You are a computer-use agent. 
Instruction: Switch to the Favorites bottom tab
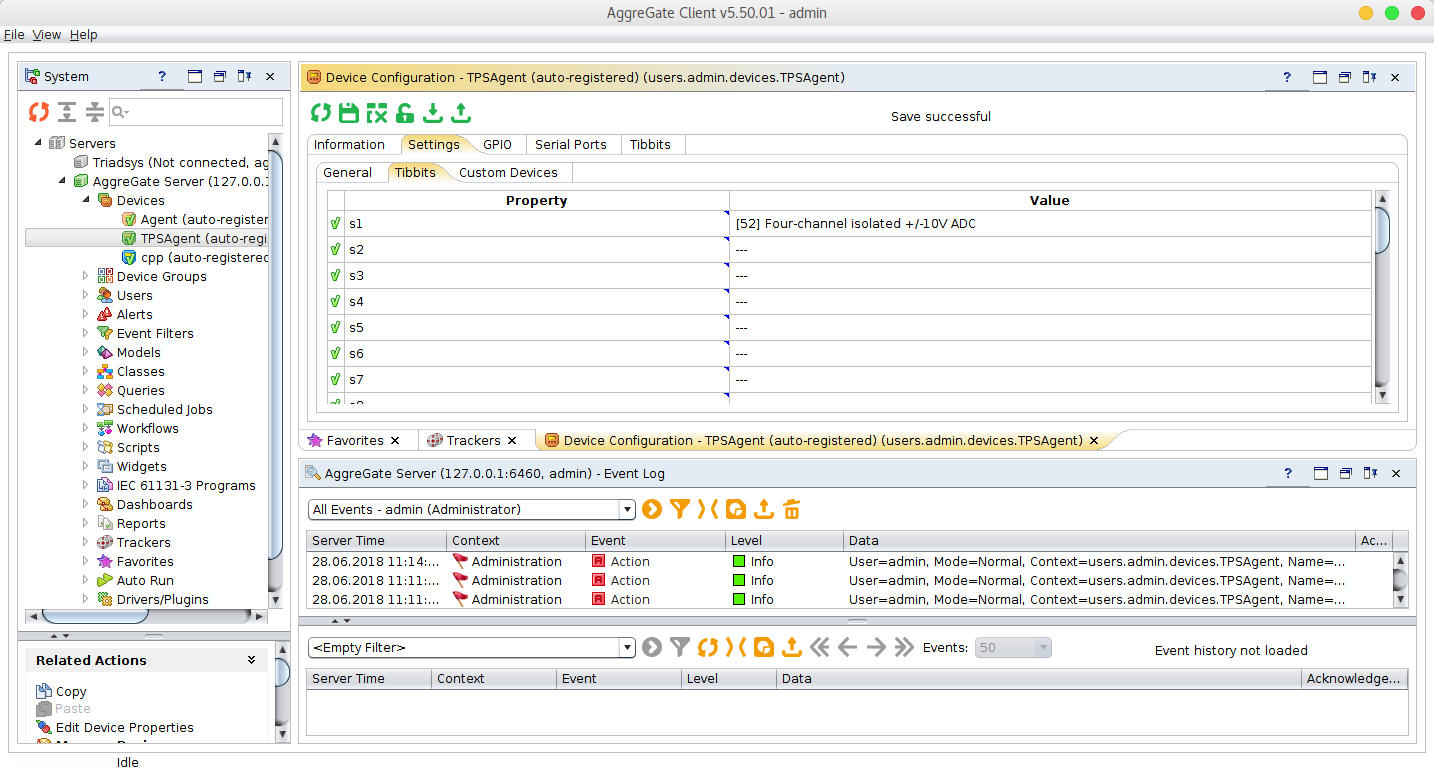[x=355, y=440]
